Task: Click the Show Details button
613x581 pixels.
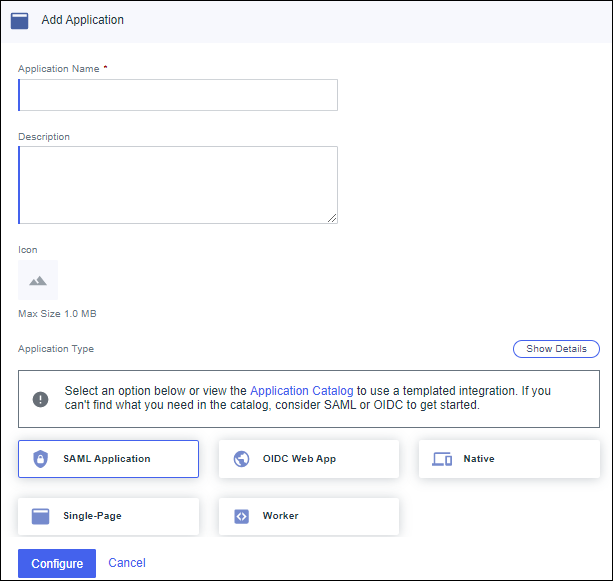Action: point(556,349)
